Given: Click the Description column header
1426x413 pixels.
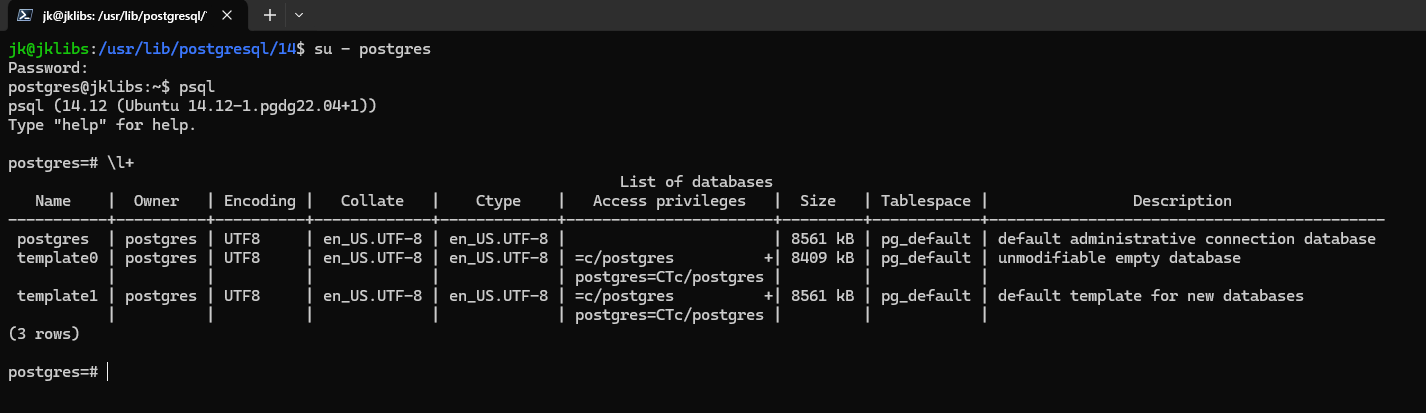Looking at the screenshot, I should point(1181,201).
